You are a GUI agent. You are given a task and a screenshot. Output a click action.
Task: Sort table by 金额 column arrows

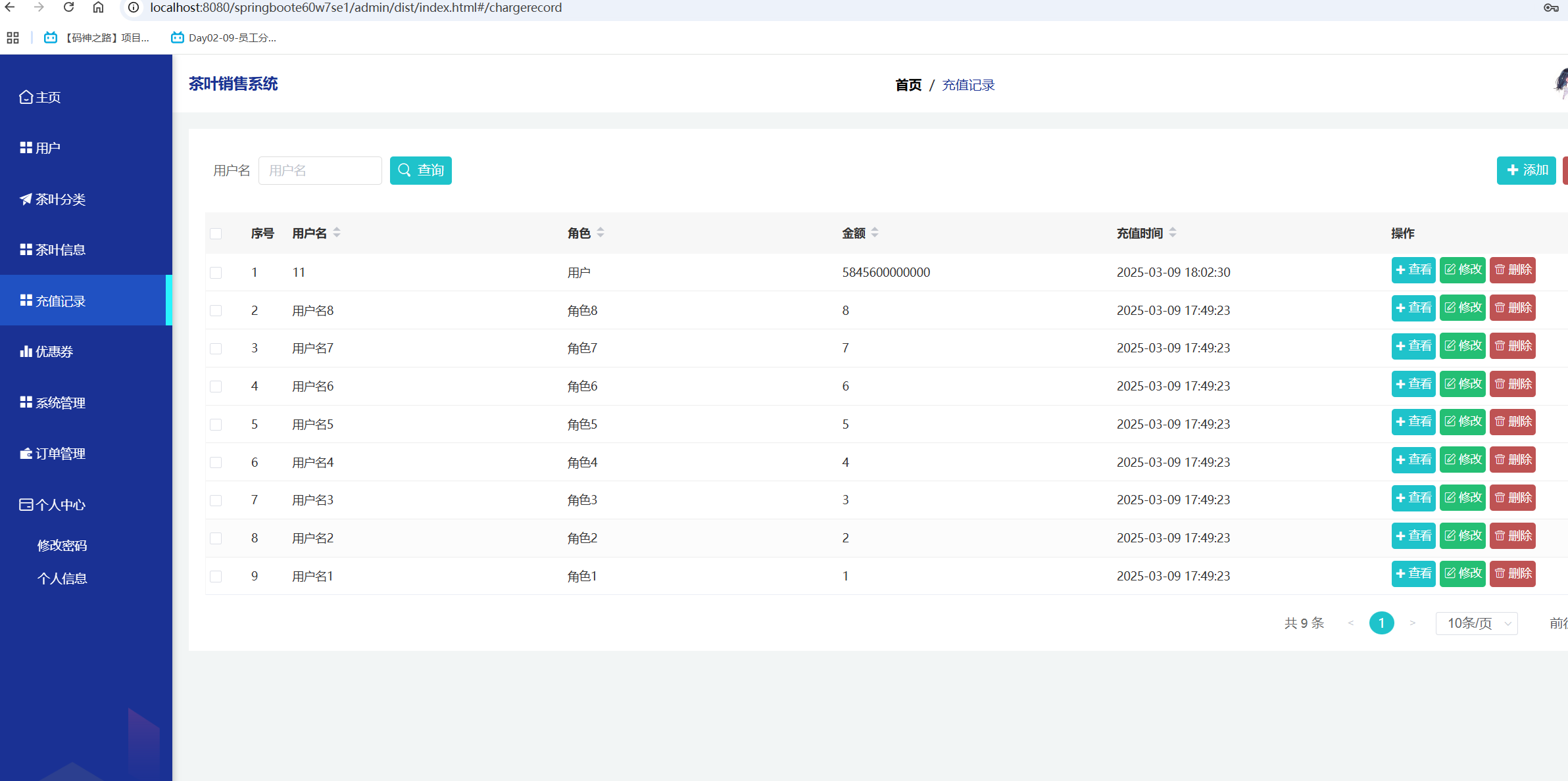pyautogui.click(x=875, y=233)
